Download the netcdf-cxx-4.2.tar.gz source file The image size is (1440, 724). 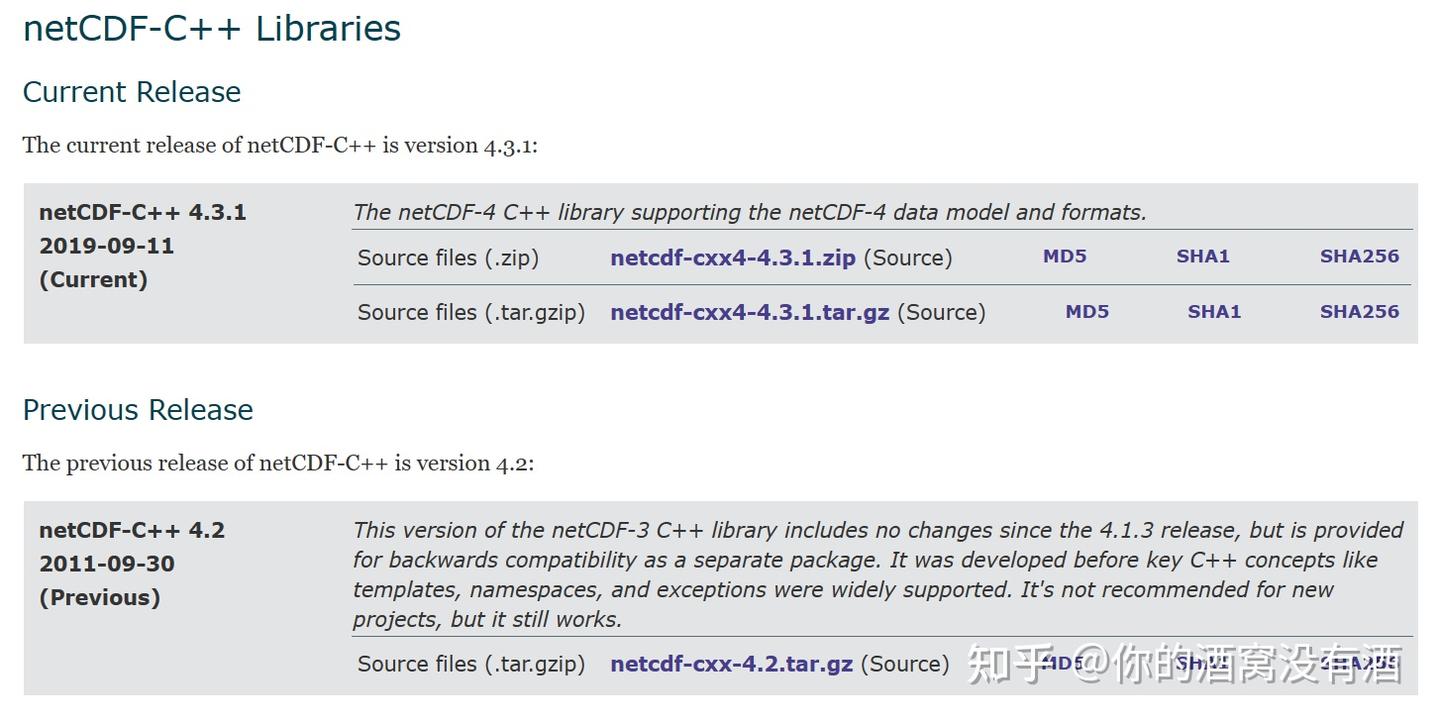(x=731, y=664)
